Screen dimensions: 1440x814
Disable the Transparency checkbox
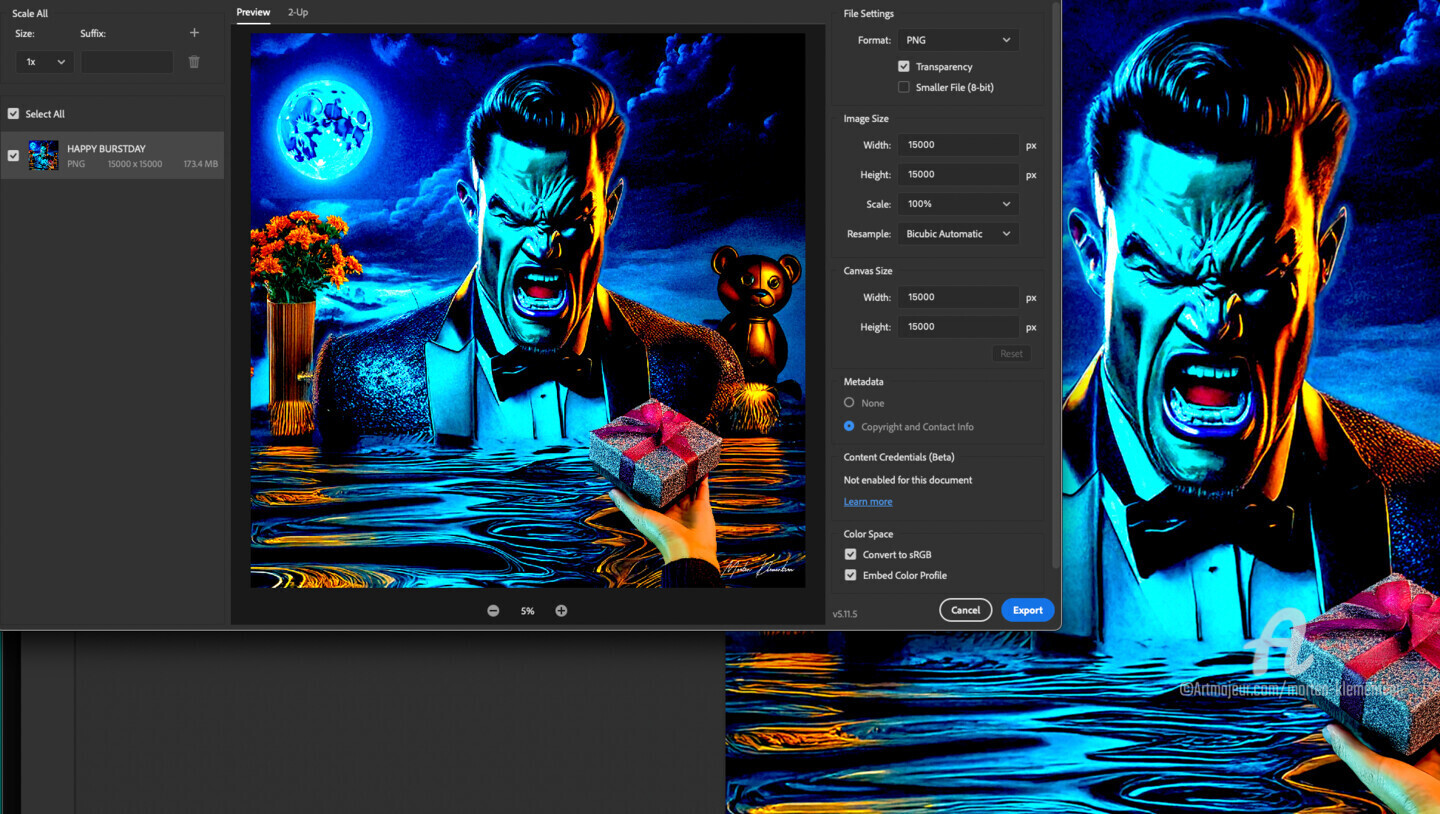pyautogui.click(x=904, y=66)
